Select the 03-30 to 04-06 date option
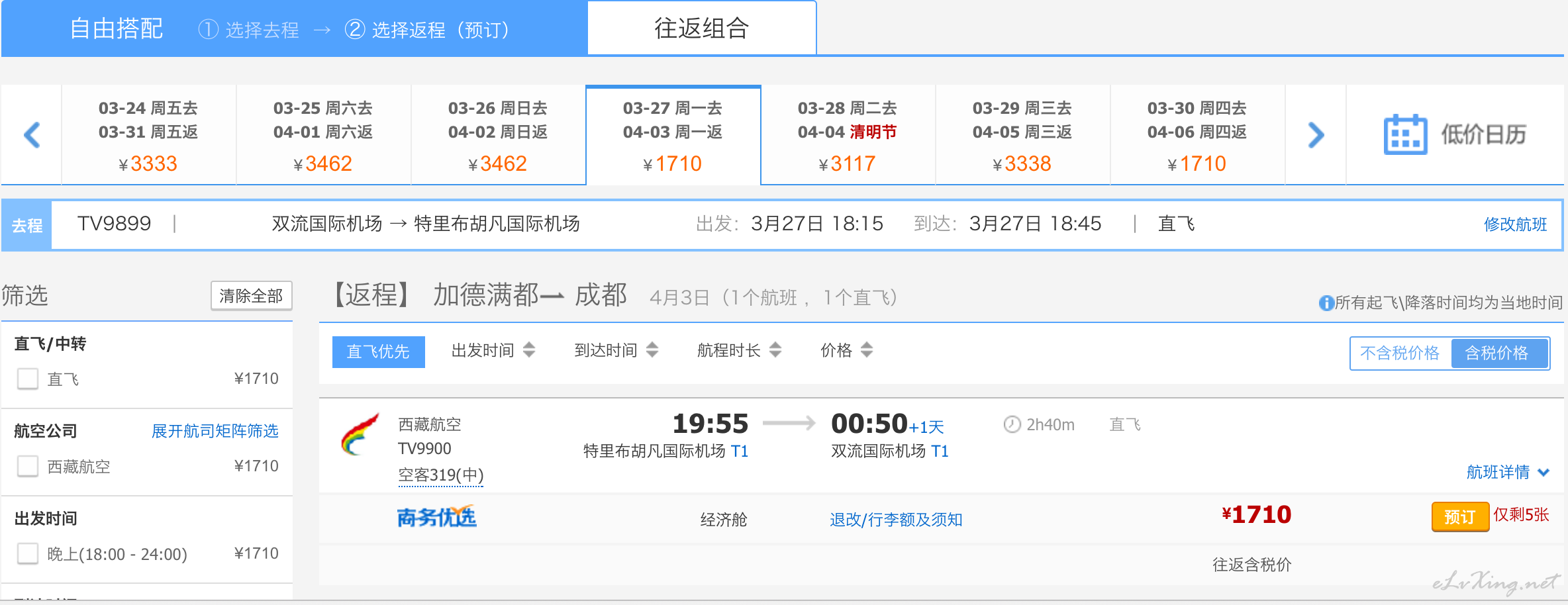Image resolution: width=1568 pixels, height=605 pixels. click(1197, 135)
